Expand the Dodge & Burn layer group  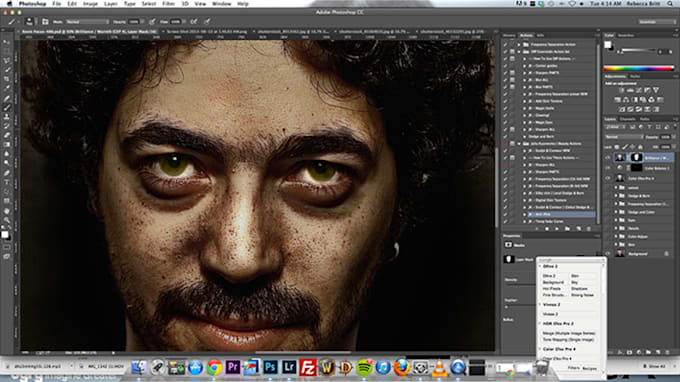tap(616, 196)
